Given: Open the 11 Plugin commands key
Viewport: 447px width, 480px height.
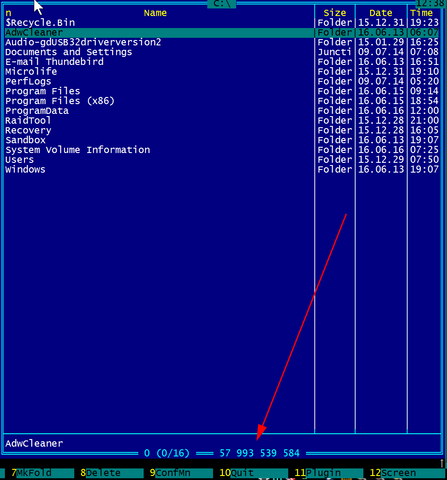Looking at the screenshot, I should (x=328, y=473).
